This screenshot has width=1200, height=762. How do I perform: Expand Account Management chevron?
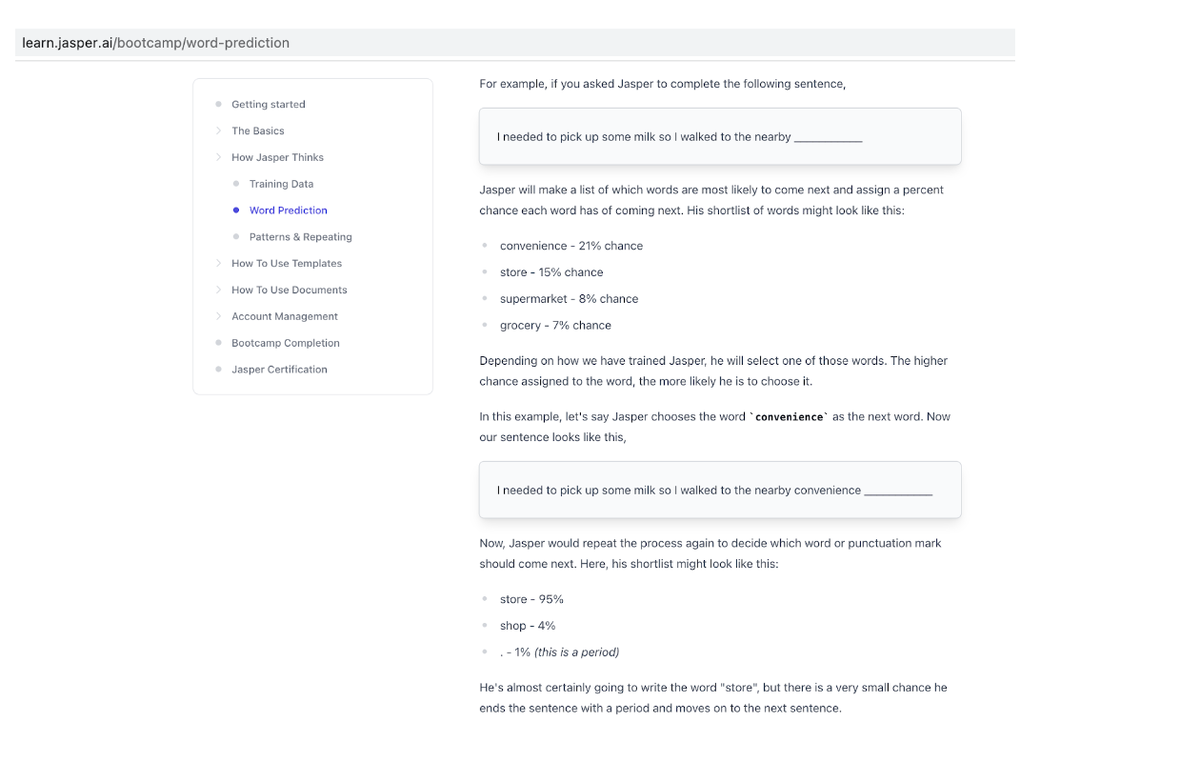[x=218, y=316]
